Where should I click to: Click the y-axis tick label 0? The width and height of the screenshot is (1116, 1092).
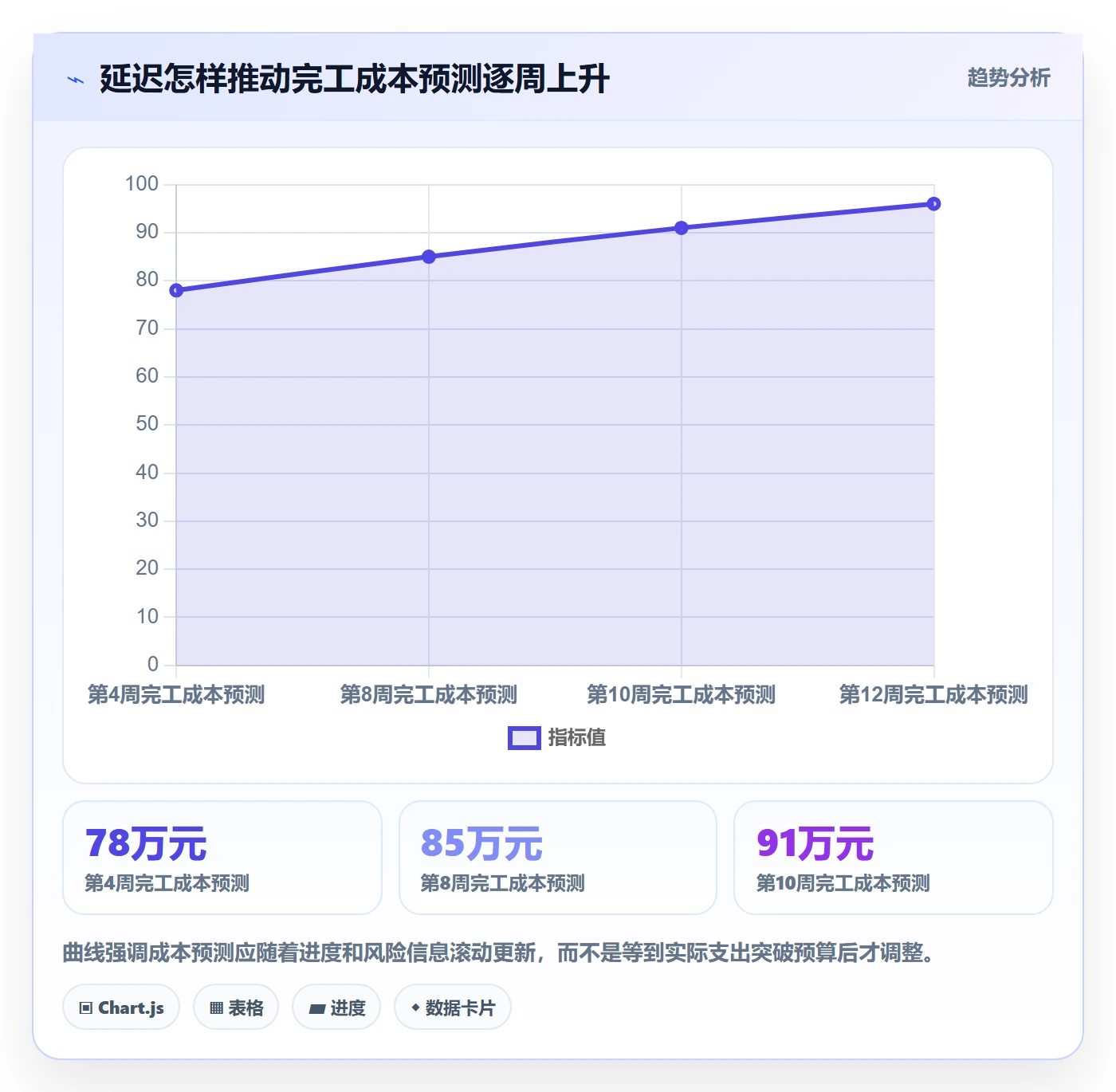click(153, 664)
